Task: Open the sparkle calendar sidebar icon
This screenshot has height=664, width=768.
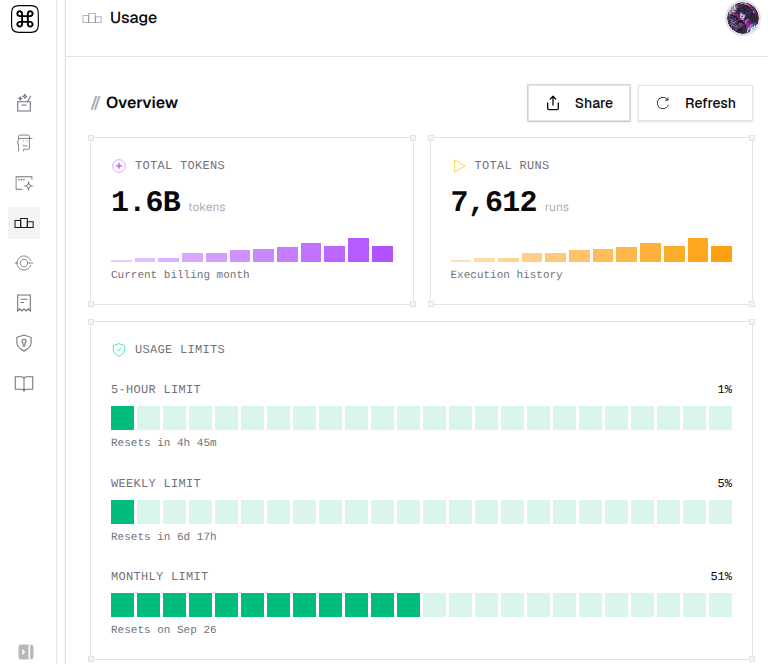Action: [24, 103]
